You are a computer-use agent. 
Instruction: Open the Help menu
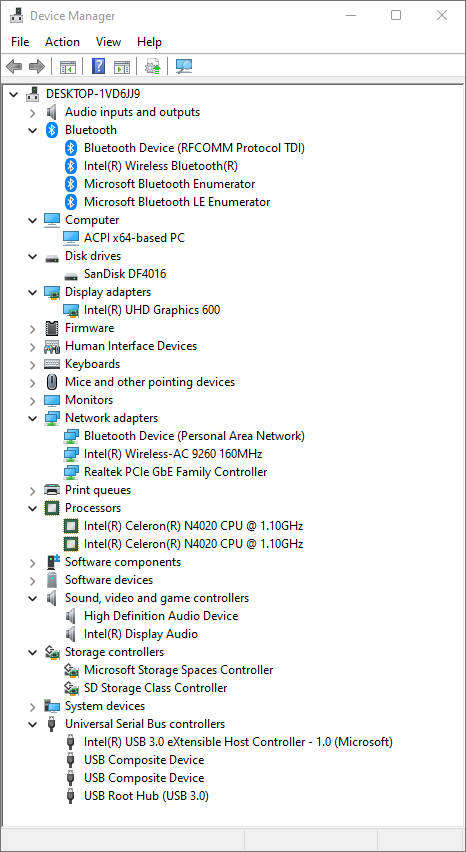pos(149,42)
